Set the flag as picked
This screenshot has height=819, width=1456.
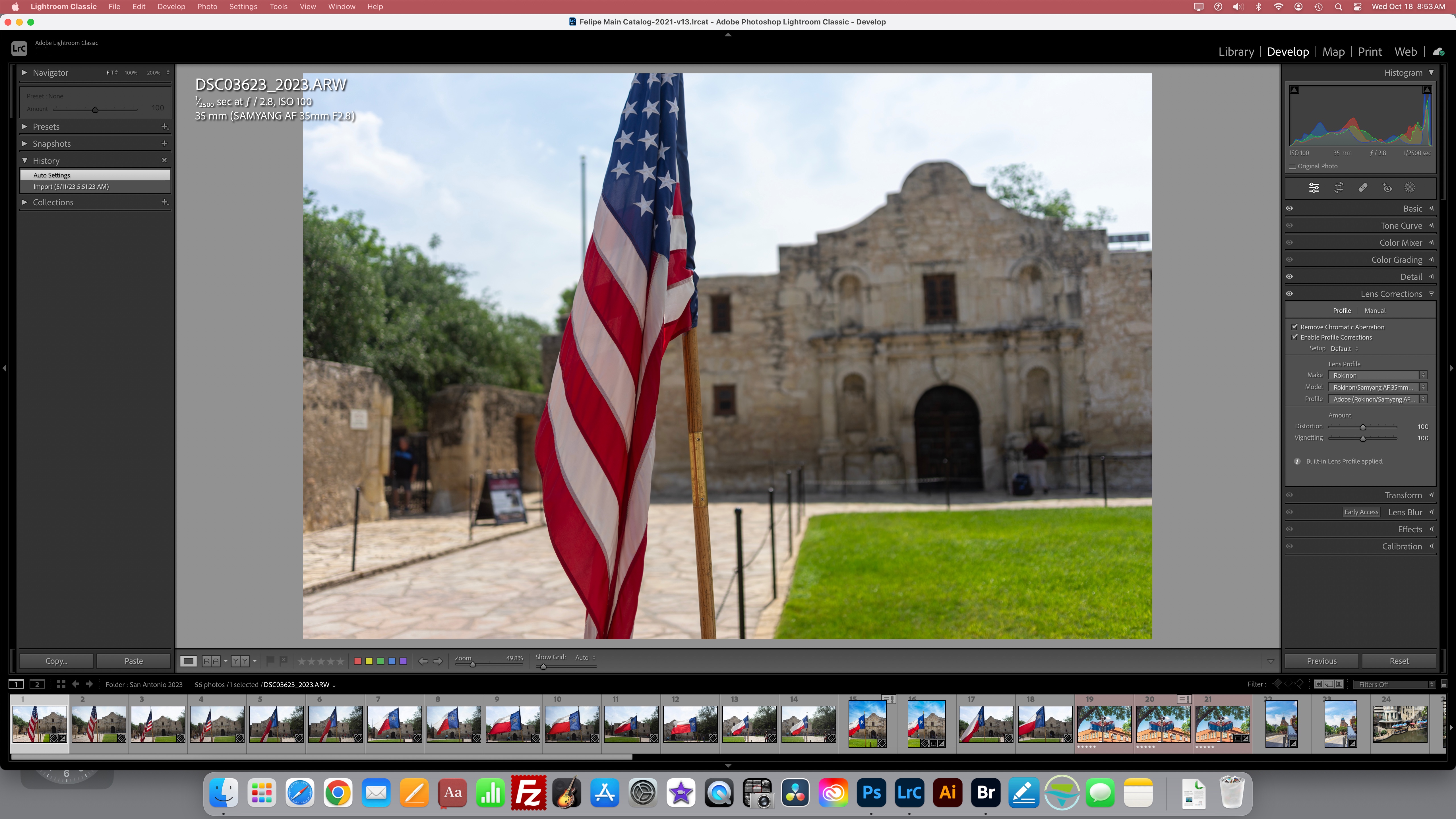click(270, 660)
